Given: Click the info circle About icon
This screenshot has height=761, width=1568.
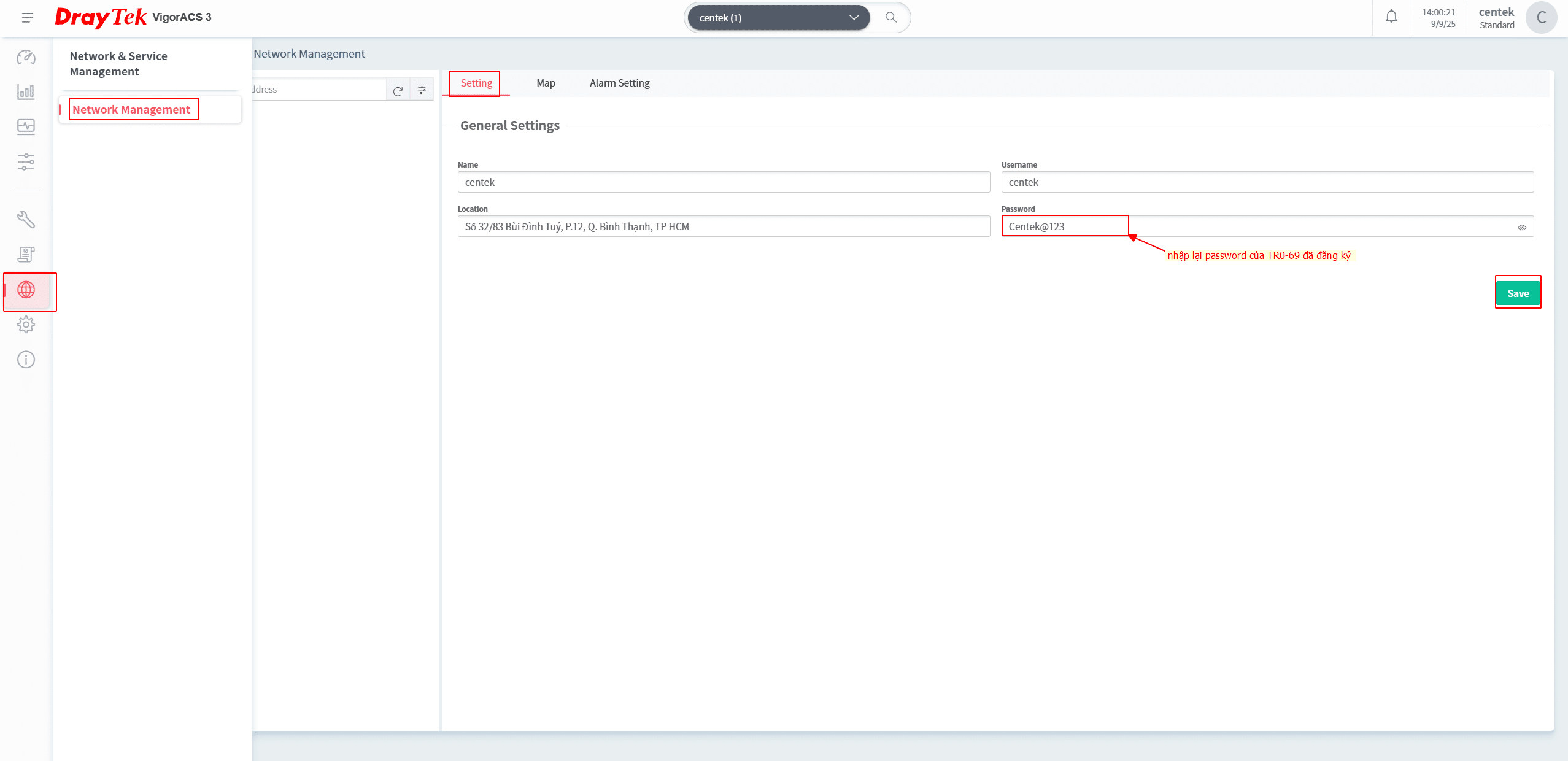Looking at the screenshot, I should (x=26, y=360).
